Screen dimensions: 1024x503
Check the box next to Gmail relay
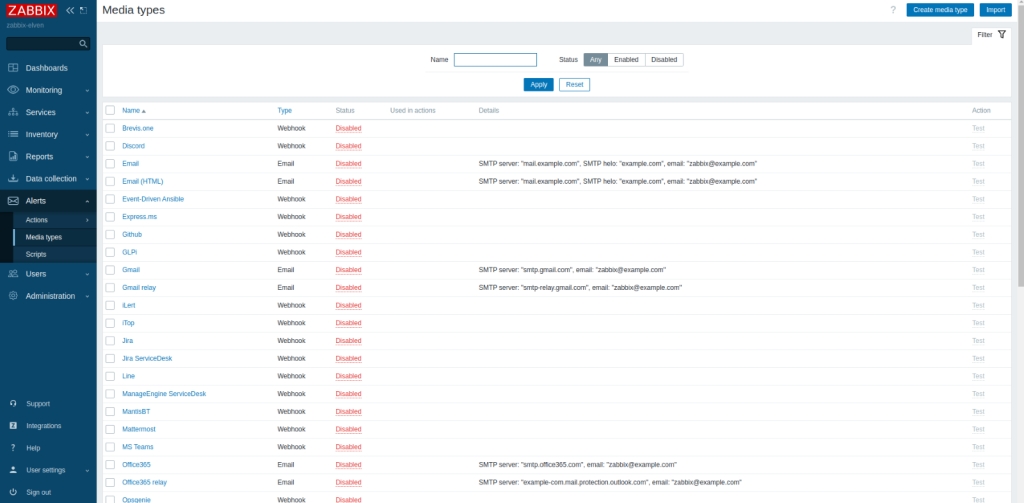click(x=110, y=287)
